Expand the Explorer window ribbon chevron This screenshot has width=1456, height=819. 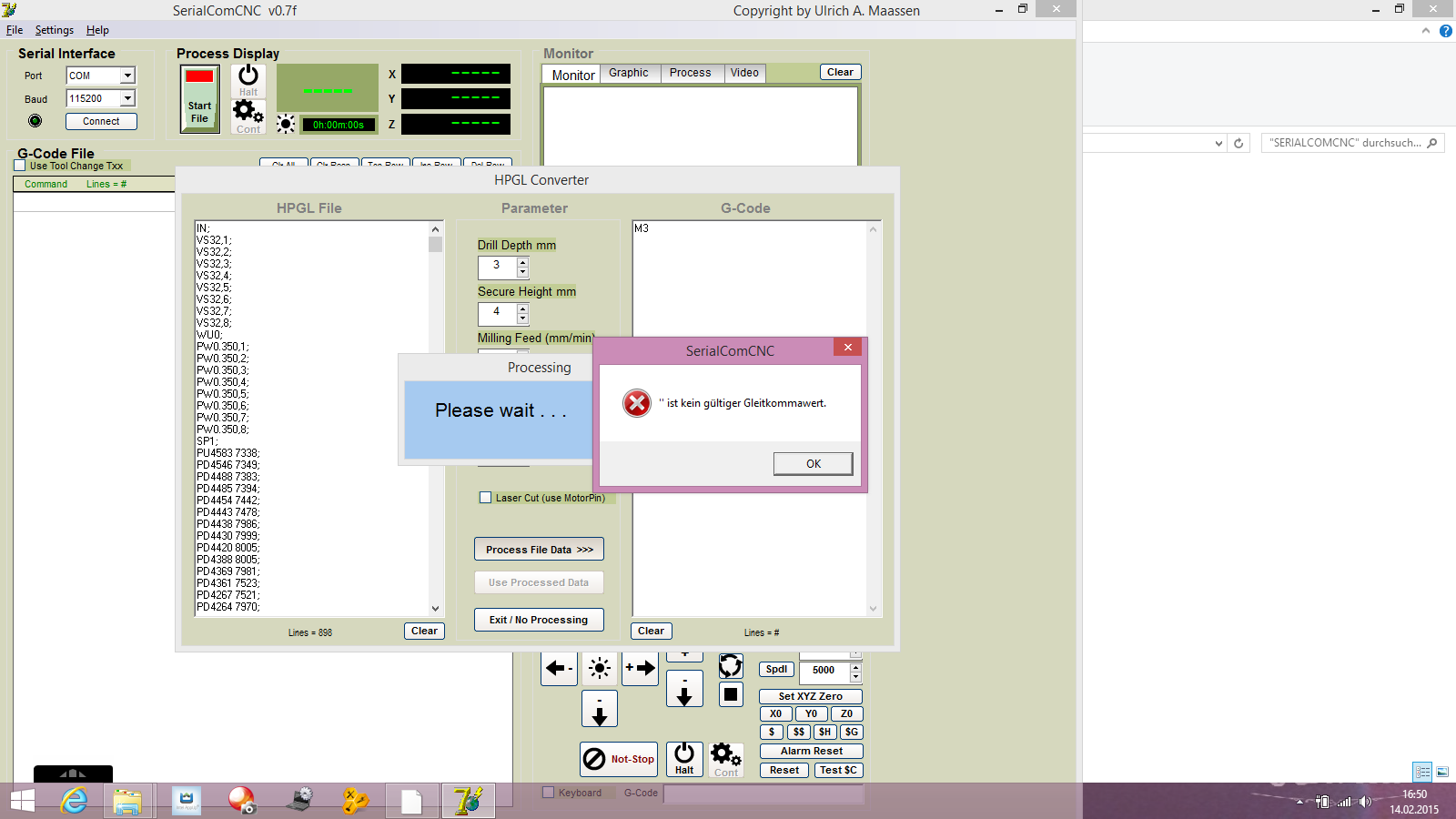1426,31
